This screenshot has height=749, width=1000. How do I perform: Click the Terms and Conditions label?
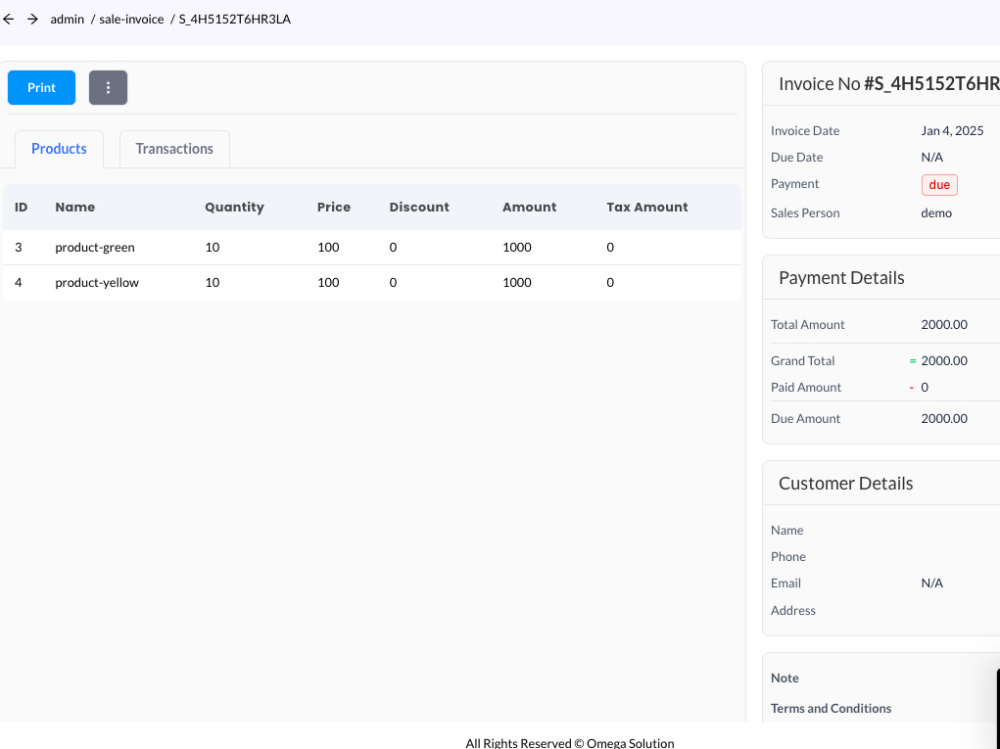pyautogui.click(x=831, y=708)
